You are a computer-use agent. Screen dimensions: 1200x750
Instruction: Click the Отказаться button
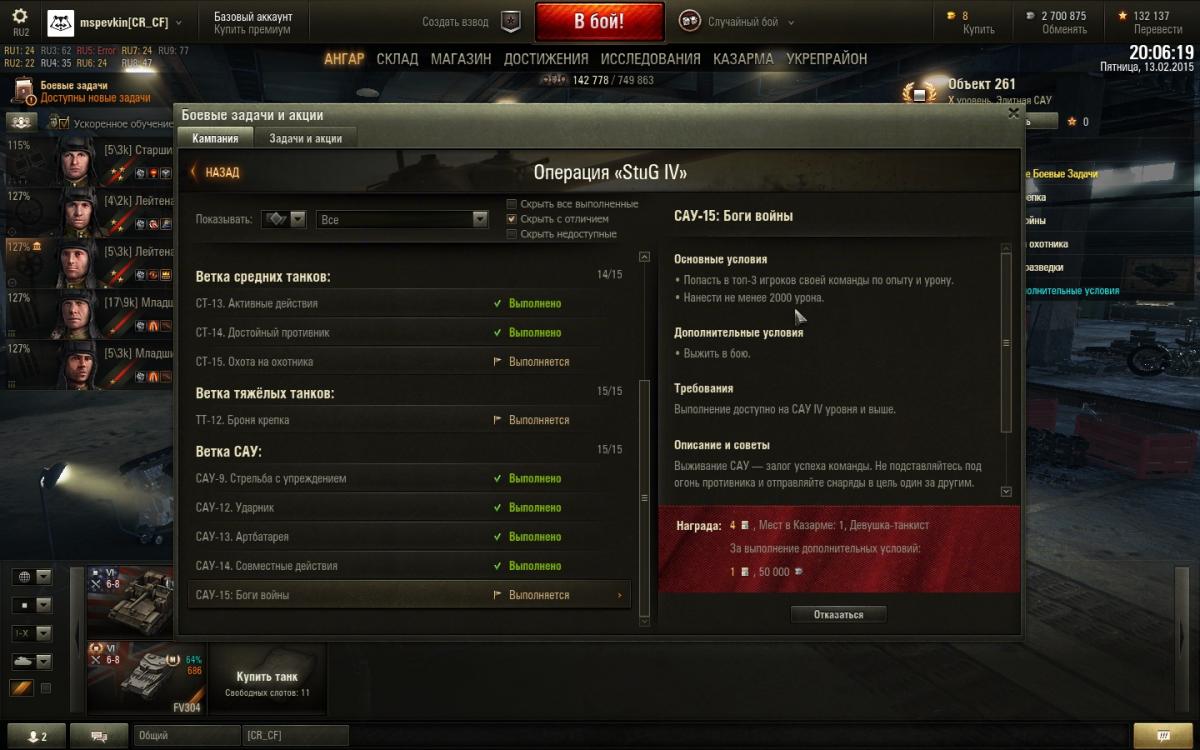pos(838,614)
